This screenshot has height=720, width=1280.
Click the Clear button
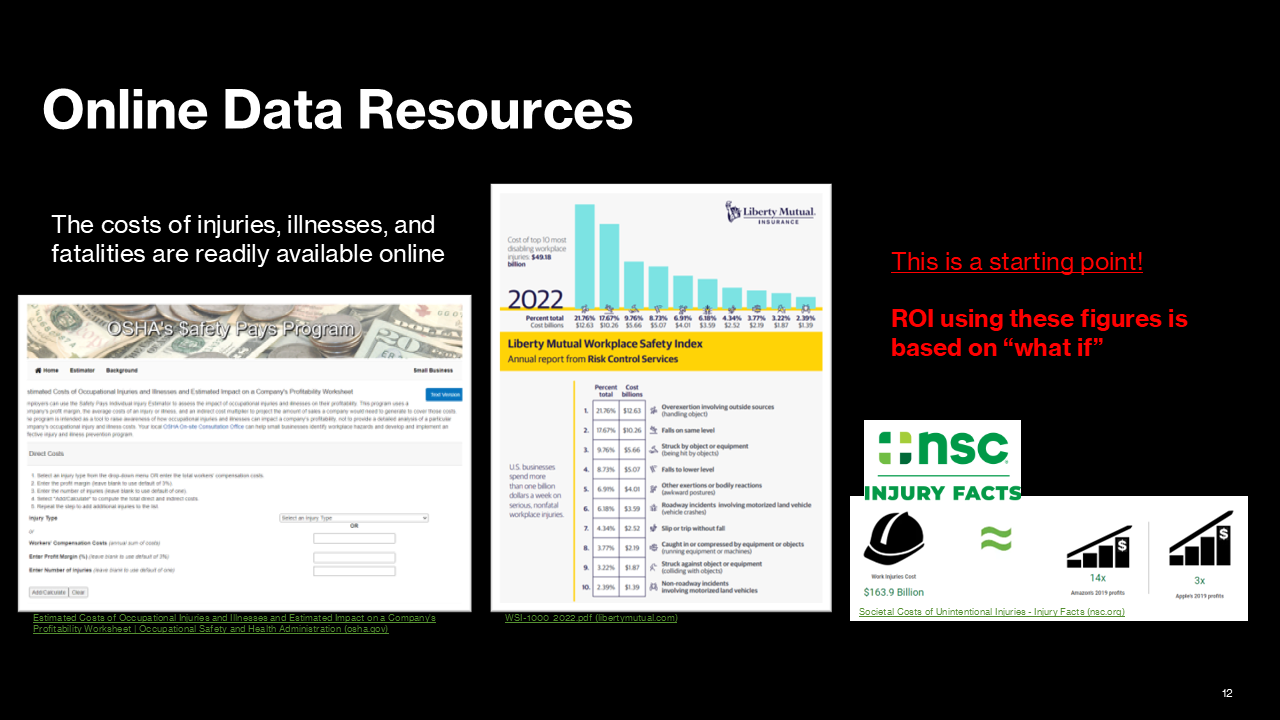[78, 592]
